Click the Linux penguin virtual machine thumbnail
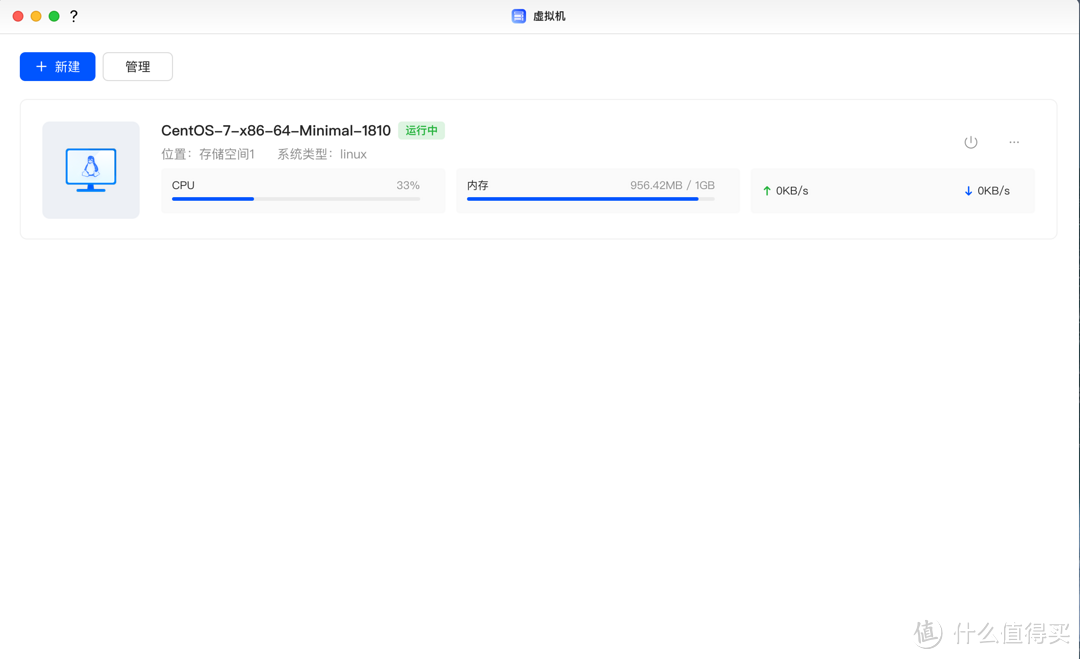Image resolution: width=1080 pixels, height=659 pixels. tap(91, 170)
